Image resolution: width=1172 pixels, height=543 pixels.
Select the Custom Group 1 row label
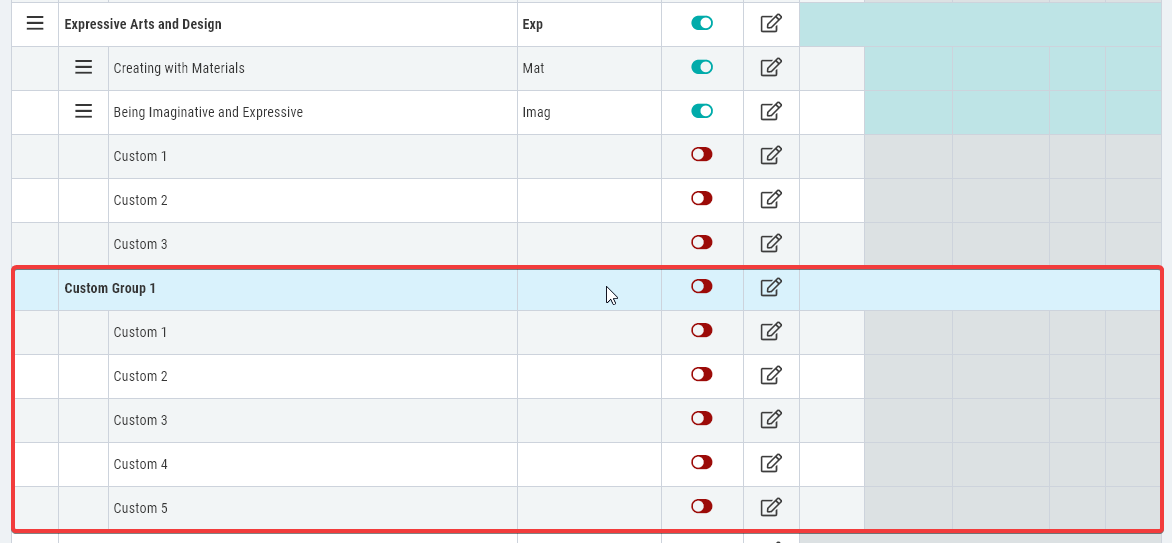(x=110, y=288)
